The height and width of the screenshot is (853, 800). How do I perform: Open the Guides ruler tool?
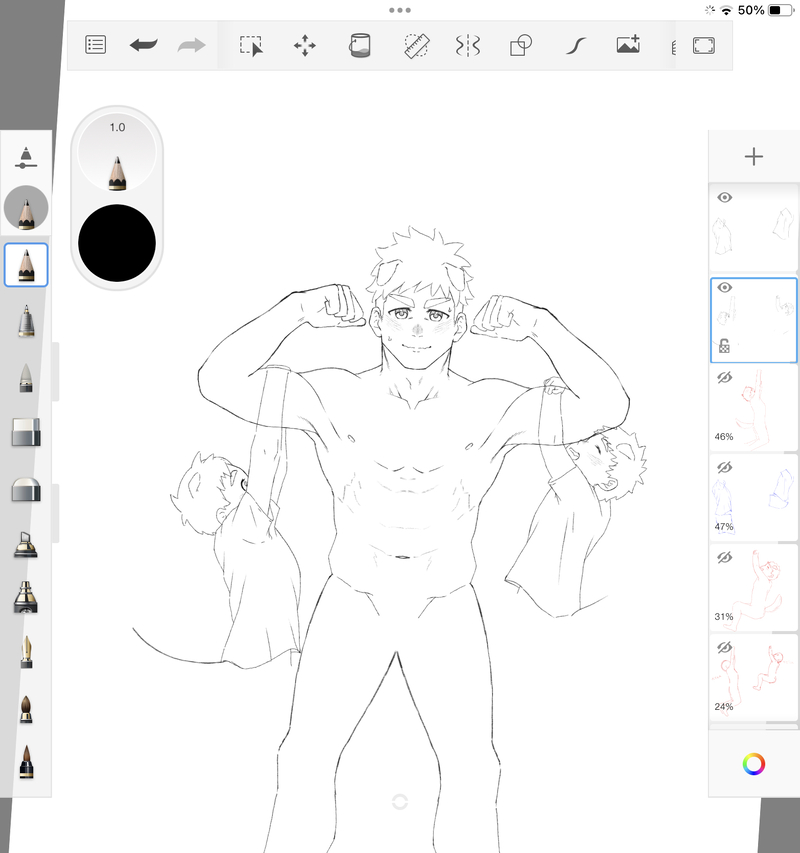417,46
